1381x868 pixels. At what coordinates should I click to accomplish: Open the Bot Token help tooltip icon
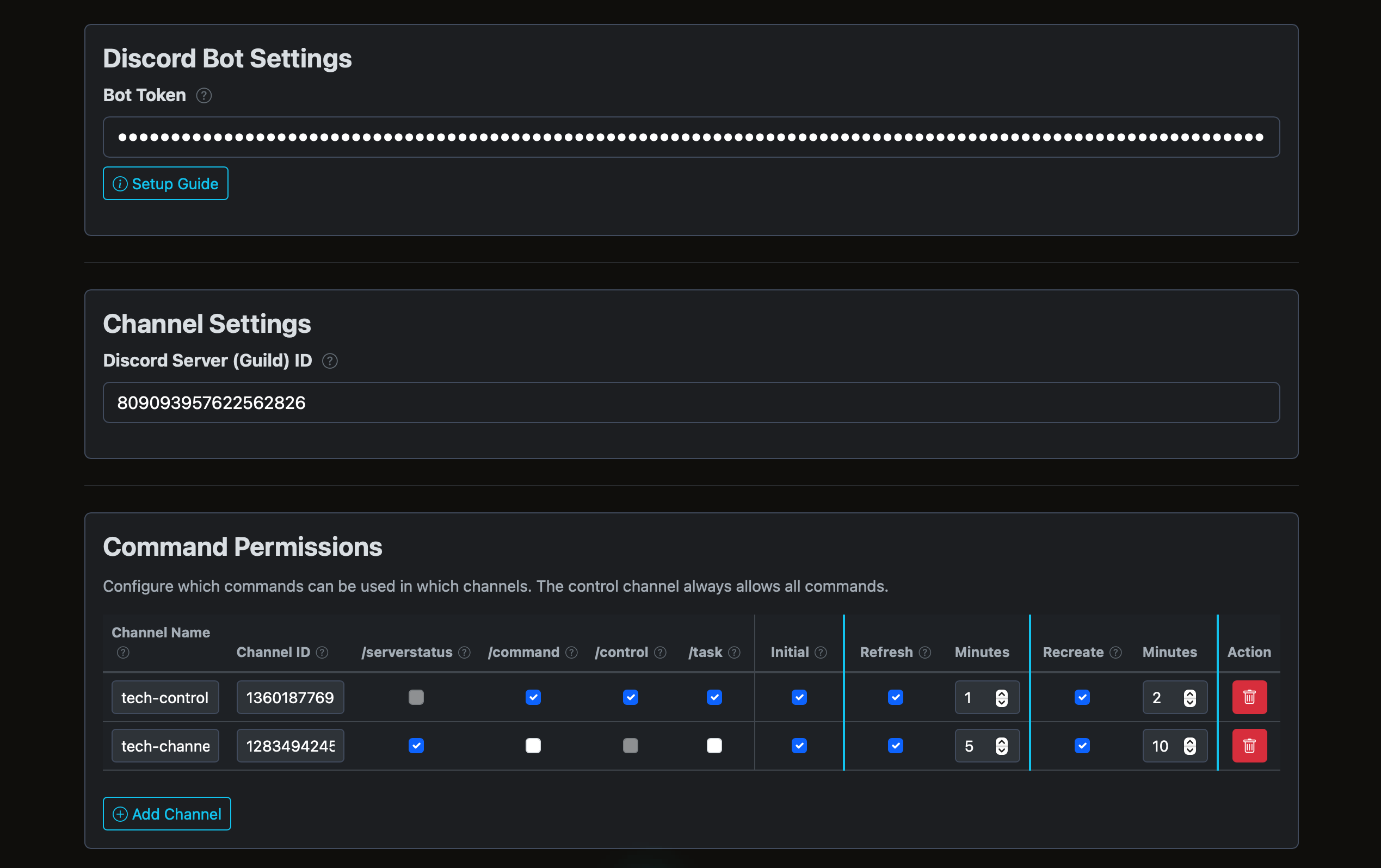coord(204,95)
